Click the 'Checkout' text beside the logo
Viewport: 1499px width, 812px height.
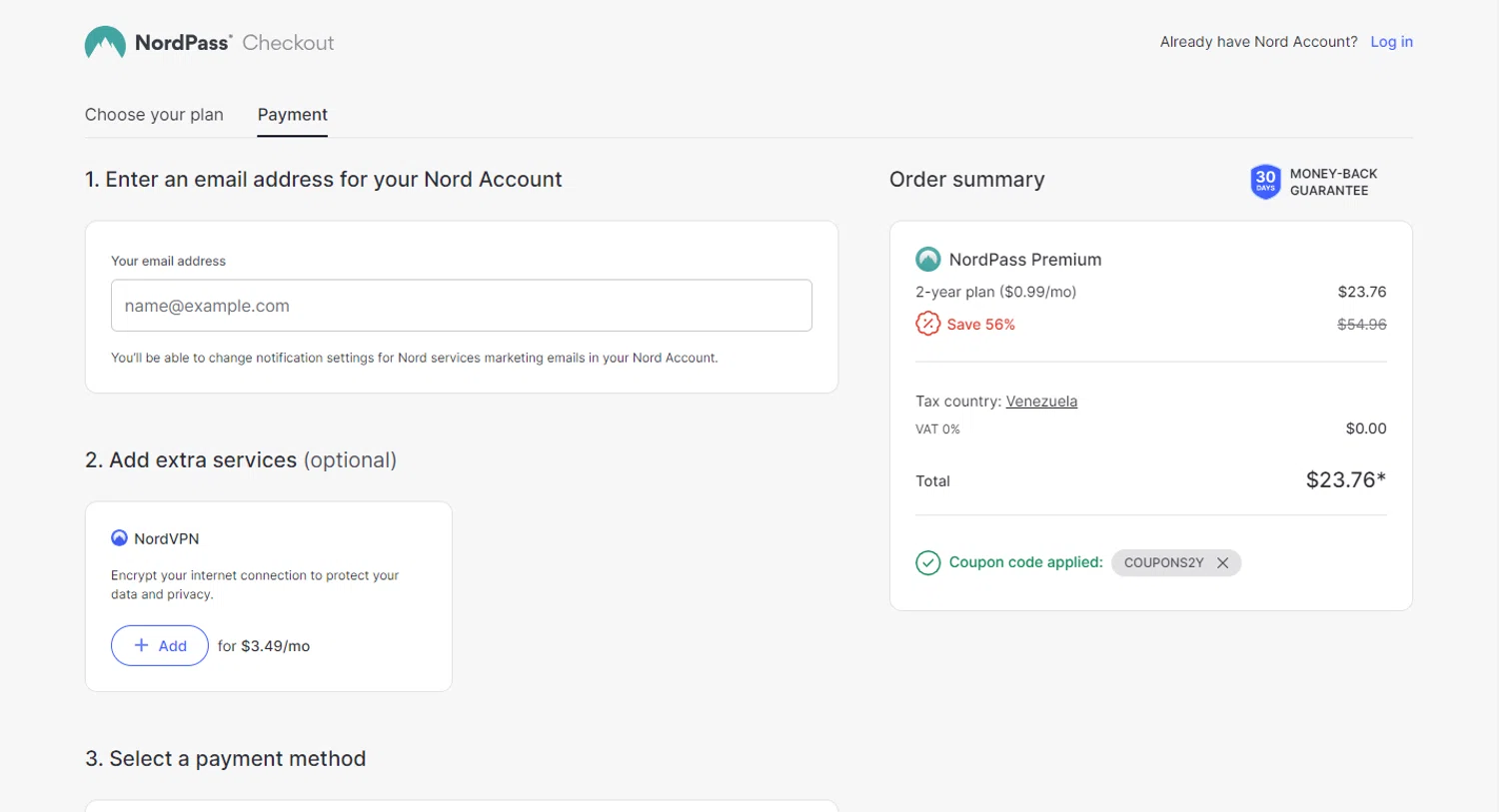pyautogui.click(x=288, y=43)
